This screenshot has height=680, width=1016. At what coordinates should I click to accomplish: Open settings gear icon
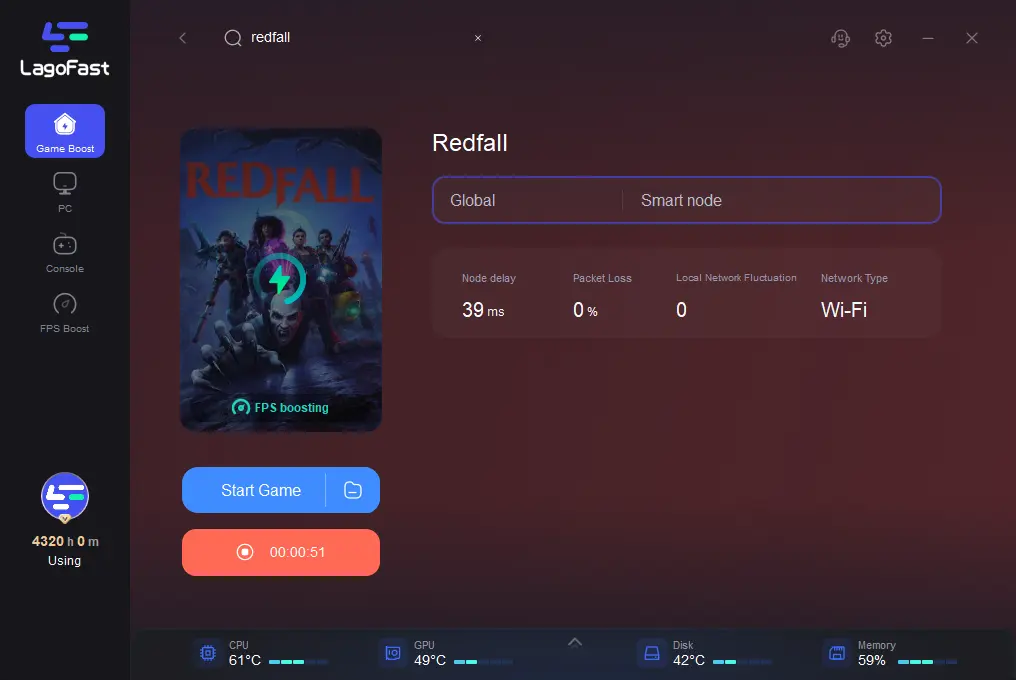coord(883,38)
